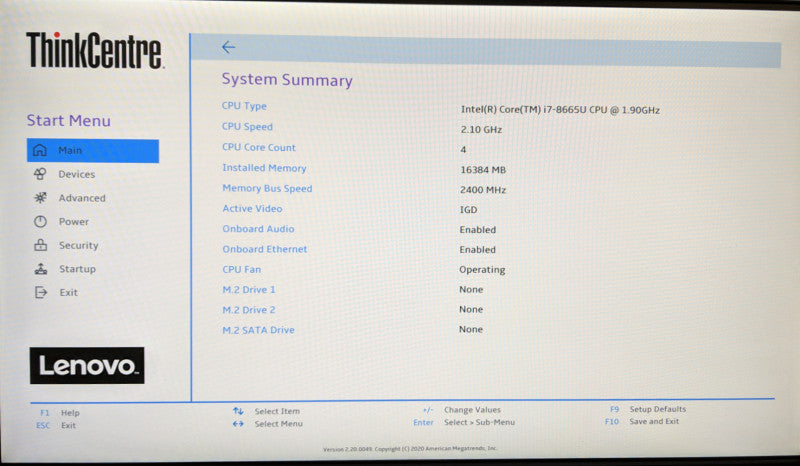This screenshot has width=800, height=466.
Task: Click Enabled value for Onboard Ethernet
Action: point(478,250)
